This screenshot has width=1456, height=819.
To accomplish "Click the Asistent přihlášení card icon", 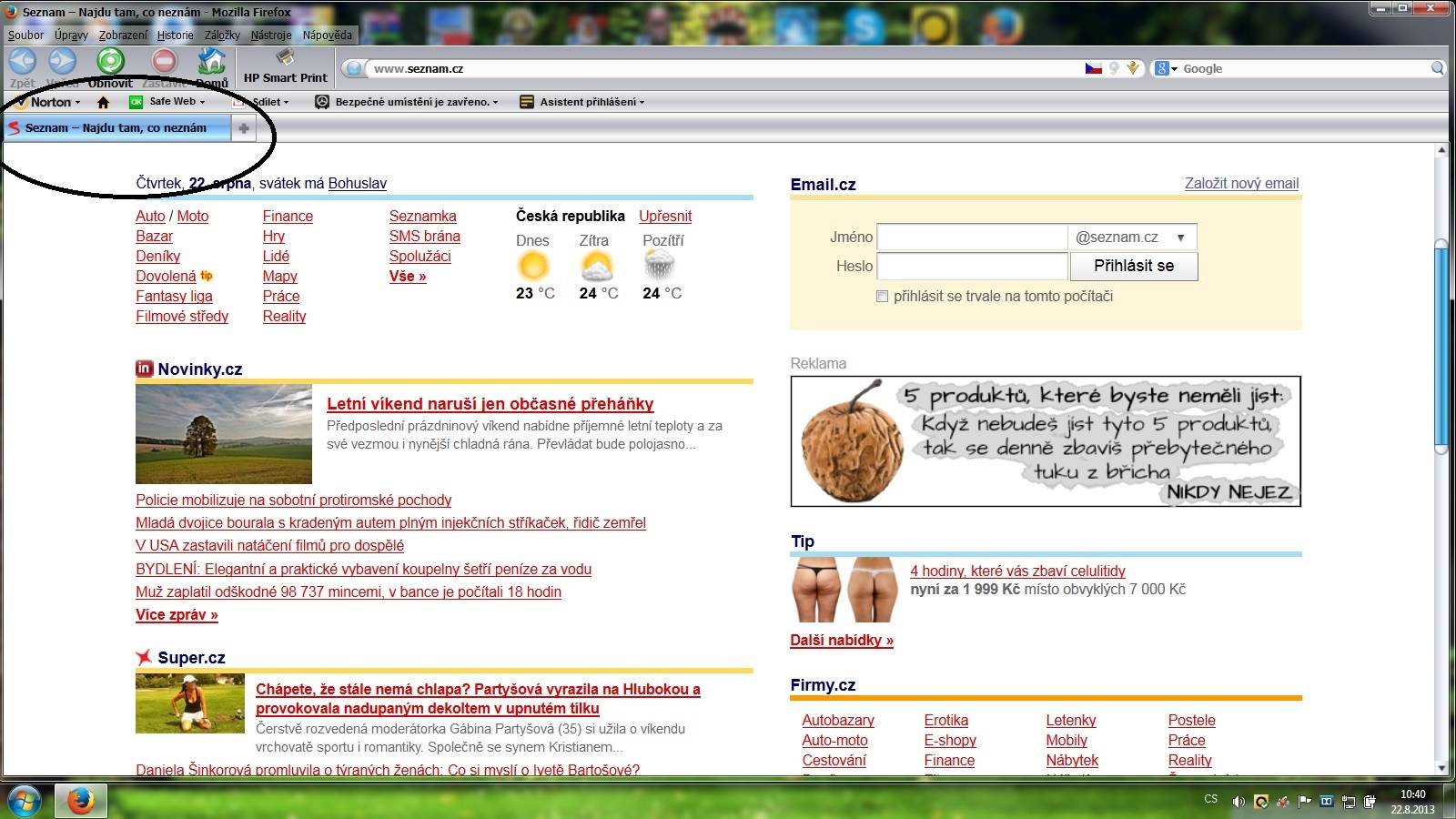I will point(527,102).
